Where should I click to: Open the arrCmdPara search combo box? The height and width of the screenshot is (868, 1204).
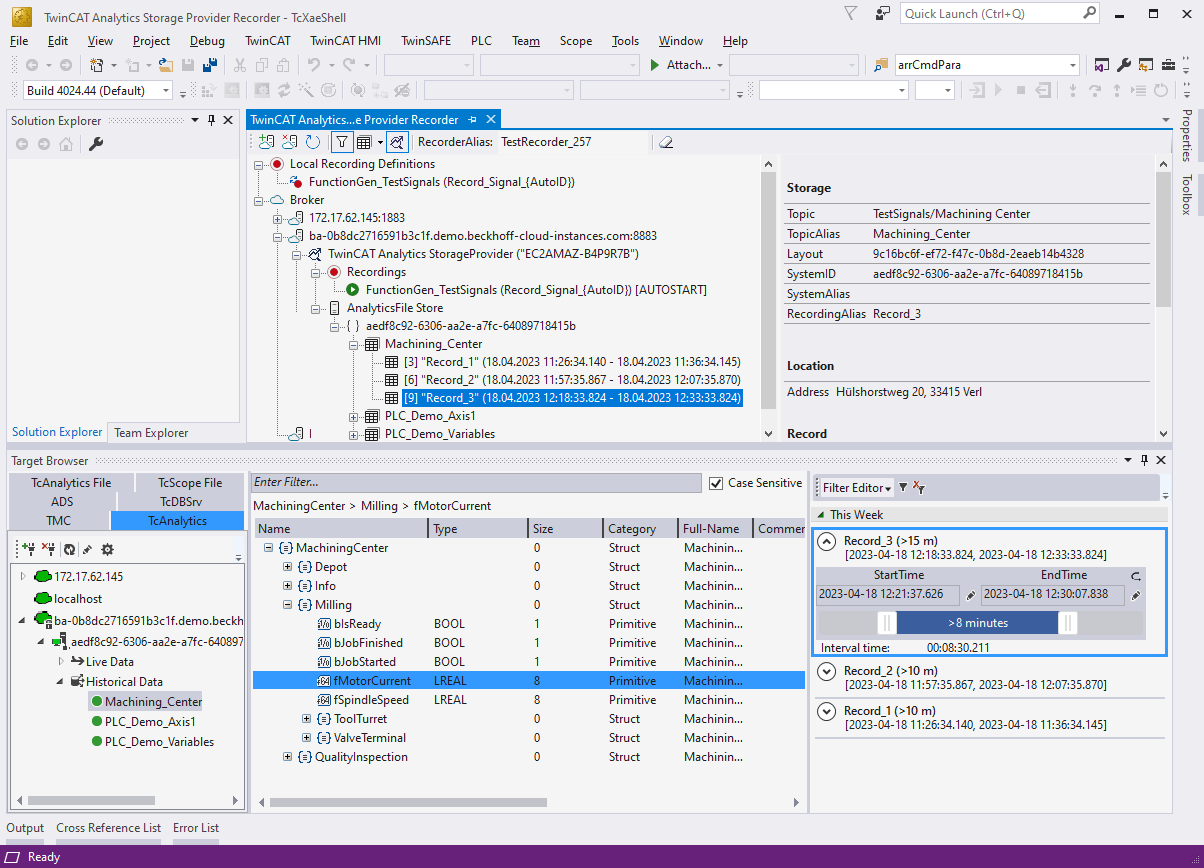pos(1073,65)
